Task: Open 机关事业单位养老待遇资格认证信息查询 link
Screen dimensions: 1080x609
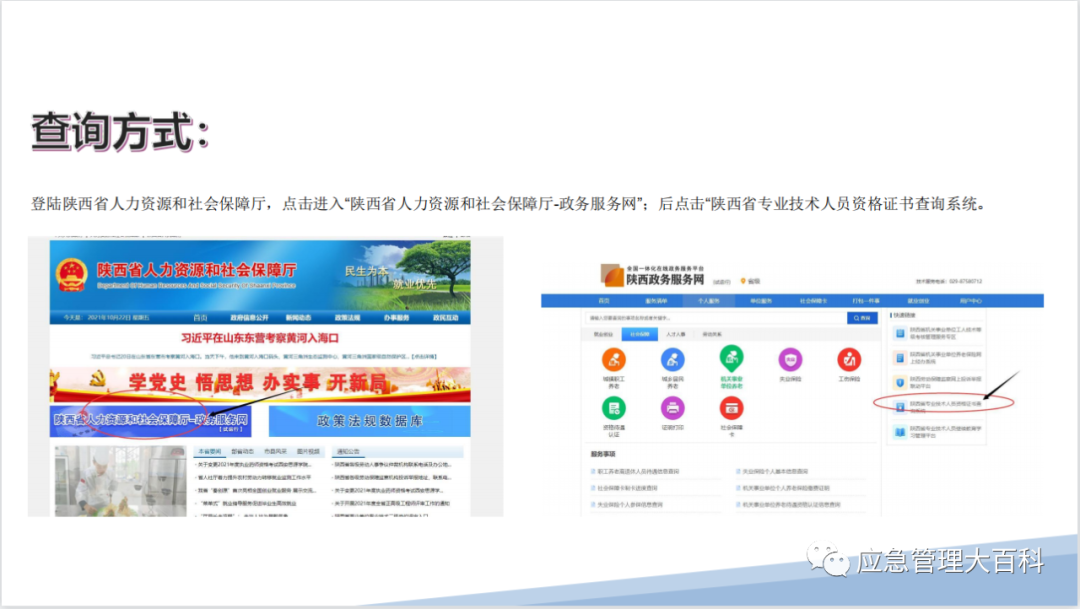Action: click(789, 505)
